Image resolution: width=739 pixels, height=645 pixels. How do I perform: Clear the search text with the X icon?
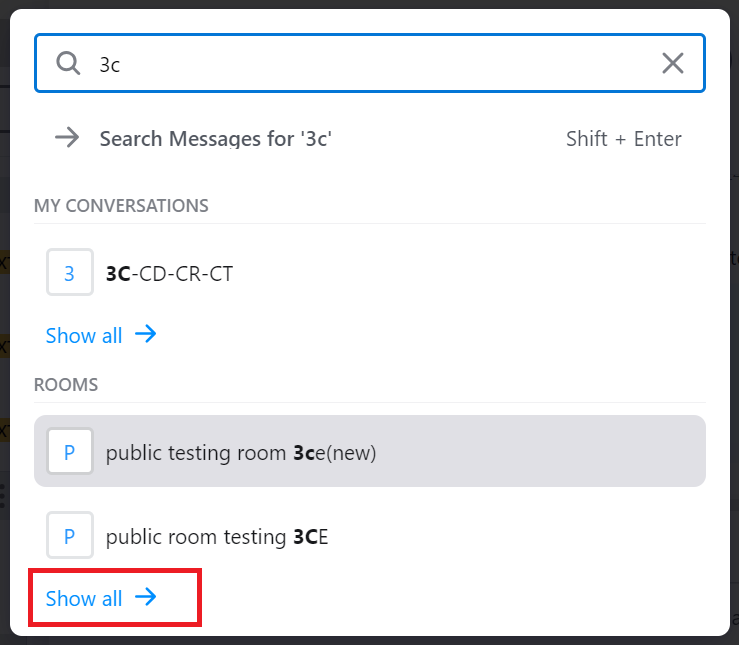click(673, 63)
